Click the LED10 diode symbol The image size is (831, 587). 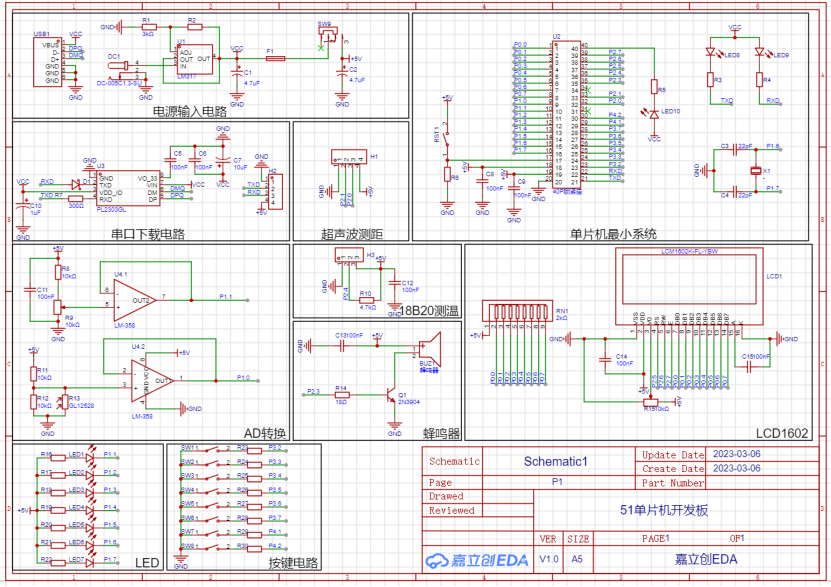coord(655,116)
